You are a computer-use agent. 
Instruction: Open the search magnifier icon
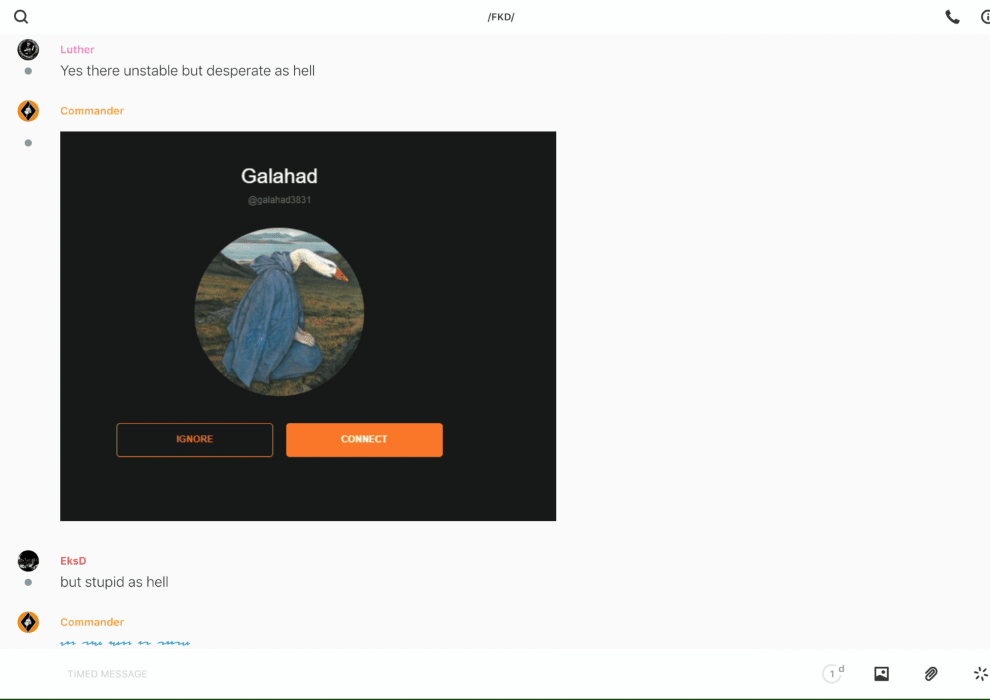(21, 17)
